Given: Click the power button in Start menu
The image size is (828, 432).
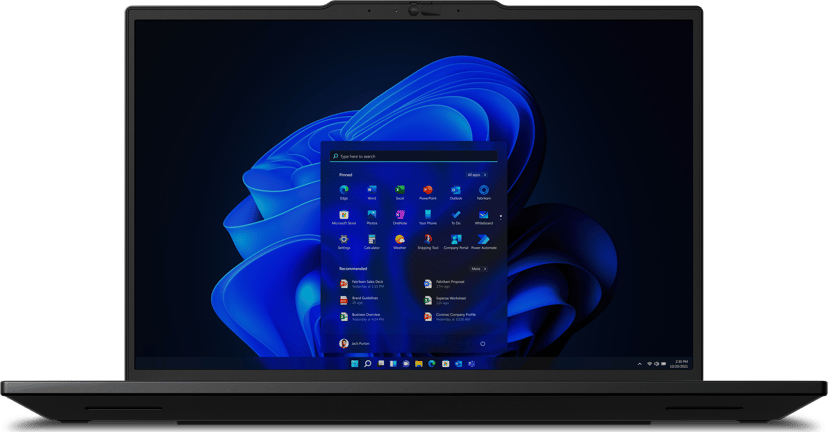Looking at the screenshot, I should 483,343.
